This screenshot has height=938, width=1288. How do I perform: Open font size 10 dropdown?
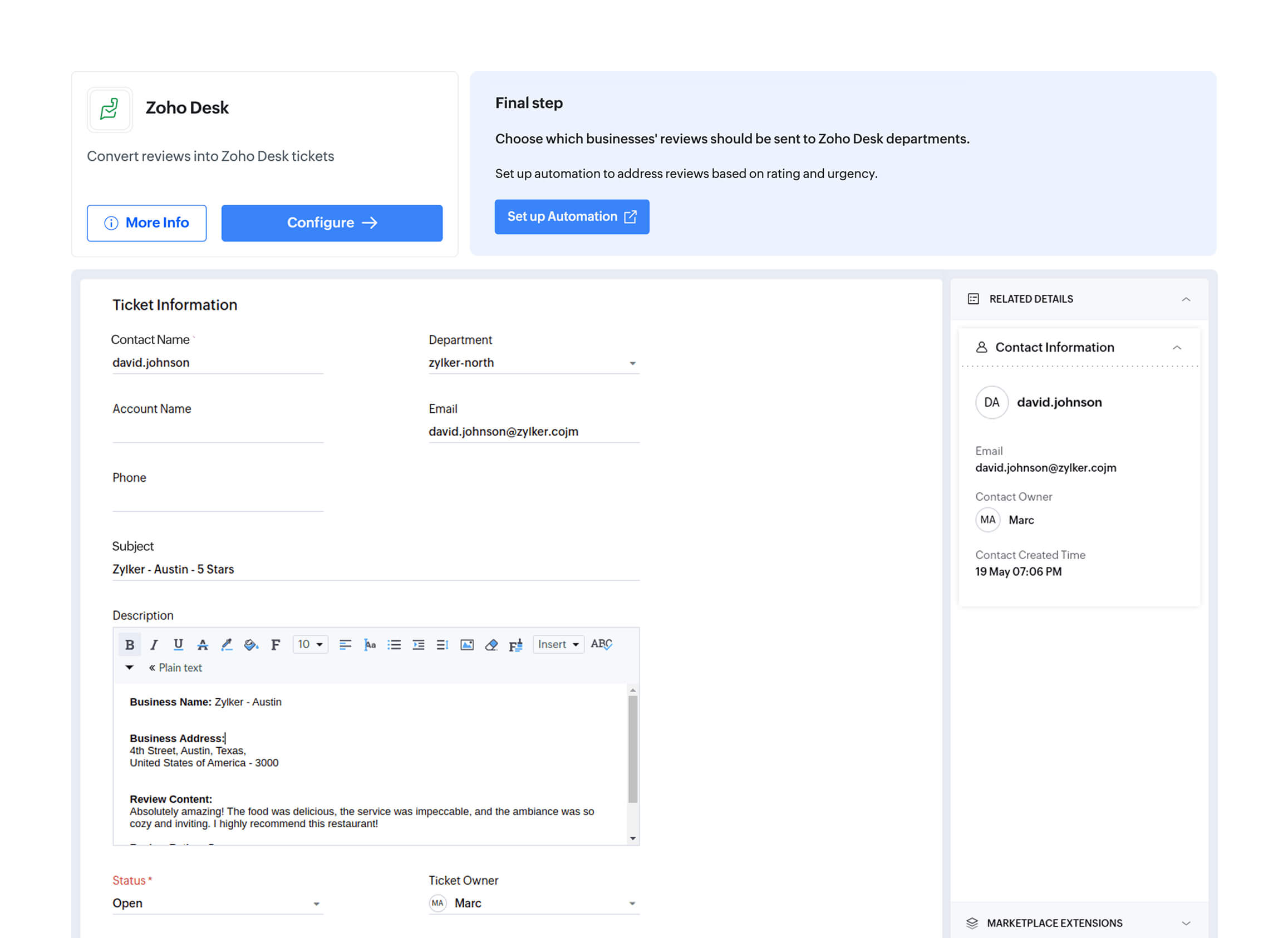click(x=310, y=644)
